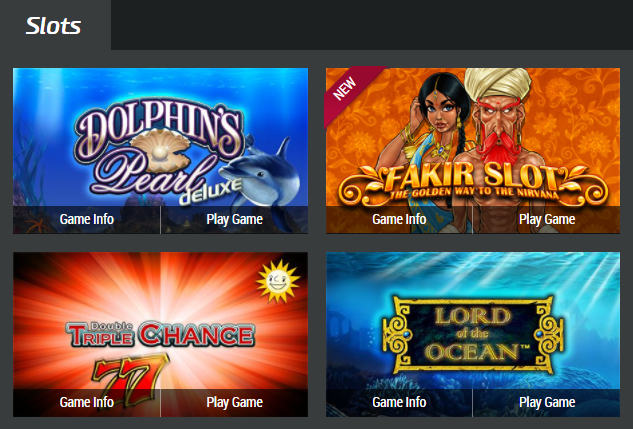Open Game Info for Double Triple Chance

click(87, 402)
